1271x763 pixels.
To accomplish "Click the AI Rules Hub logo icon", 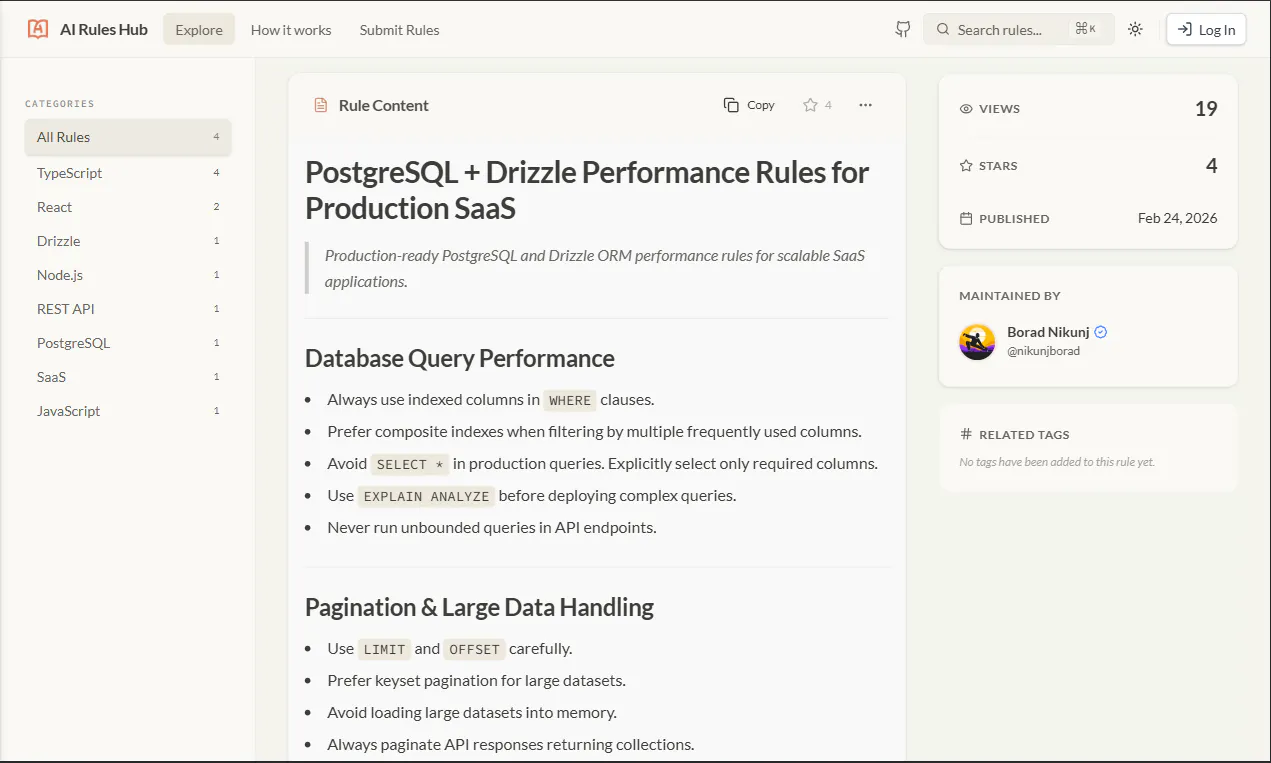I will (38, 29).
